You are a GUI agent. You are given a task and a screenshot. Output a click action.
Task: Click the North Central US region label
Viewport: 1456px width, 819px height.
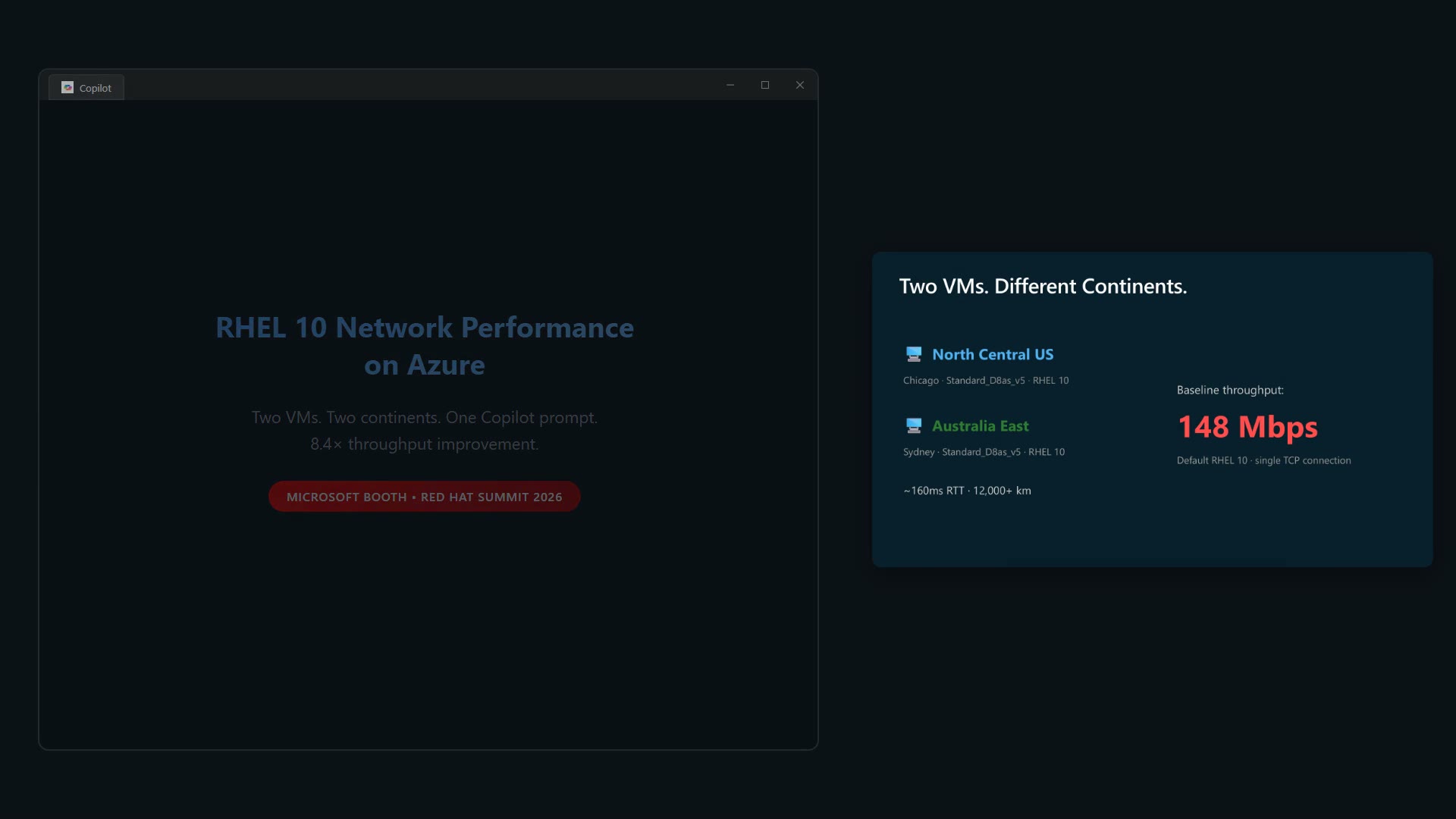pos(993,354)
